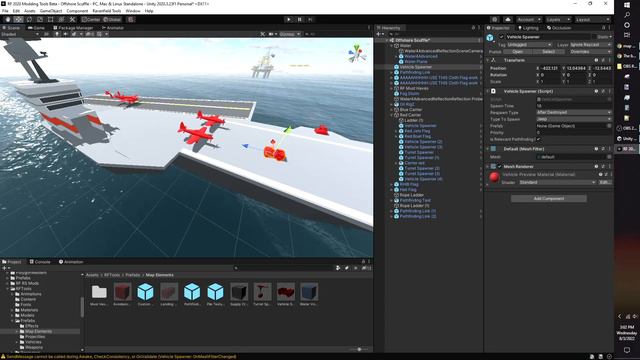
Task: Collapse the Vehicle Spawner script foldout
Action: [487, 91]
